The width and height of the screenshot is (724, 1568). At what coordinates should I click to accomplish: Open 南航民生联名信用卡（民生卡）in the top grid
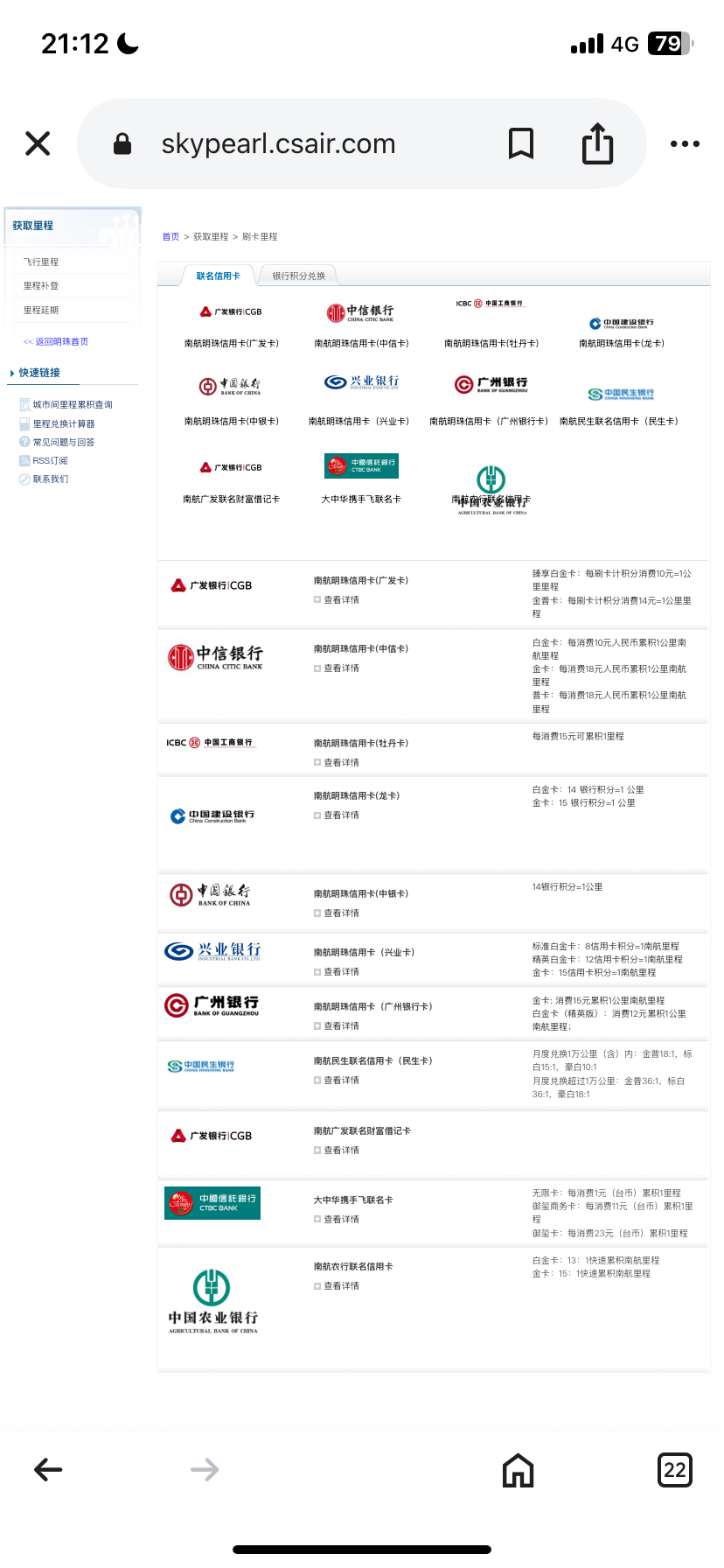[x=619, y=421]
